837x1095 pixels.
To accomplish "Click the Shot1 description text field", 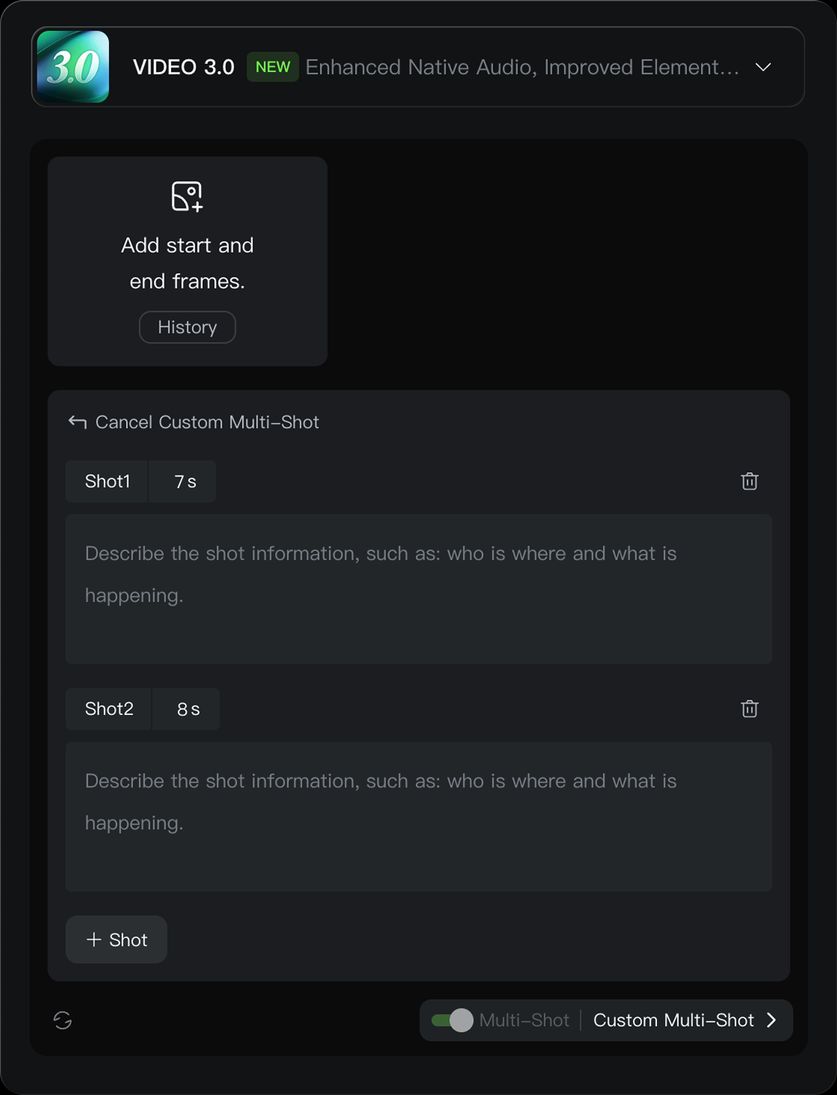I will click(x=418, y=589).
